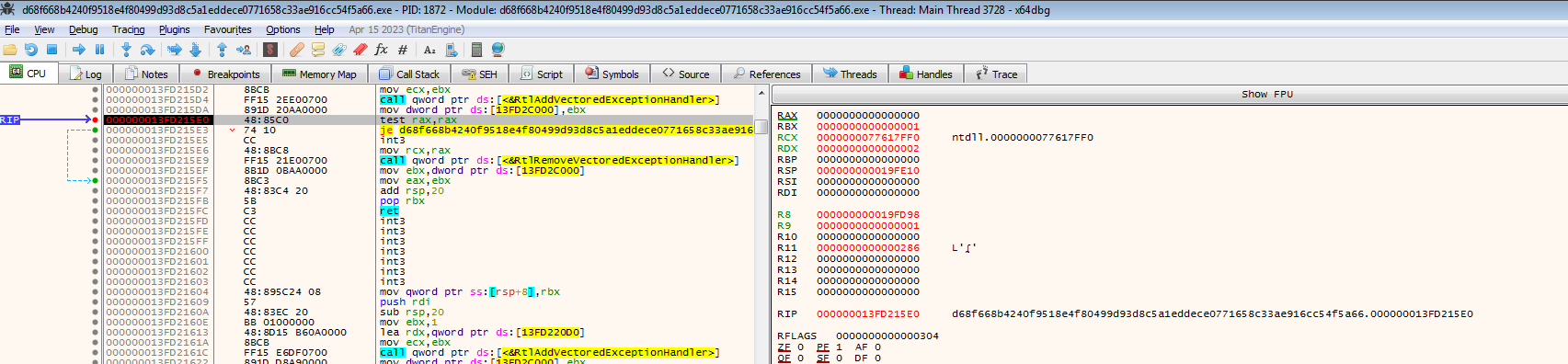
Task: Stop debugging with the blue square icon
Action: pyautogui.click(x=52, y=50)
